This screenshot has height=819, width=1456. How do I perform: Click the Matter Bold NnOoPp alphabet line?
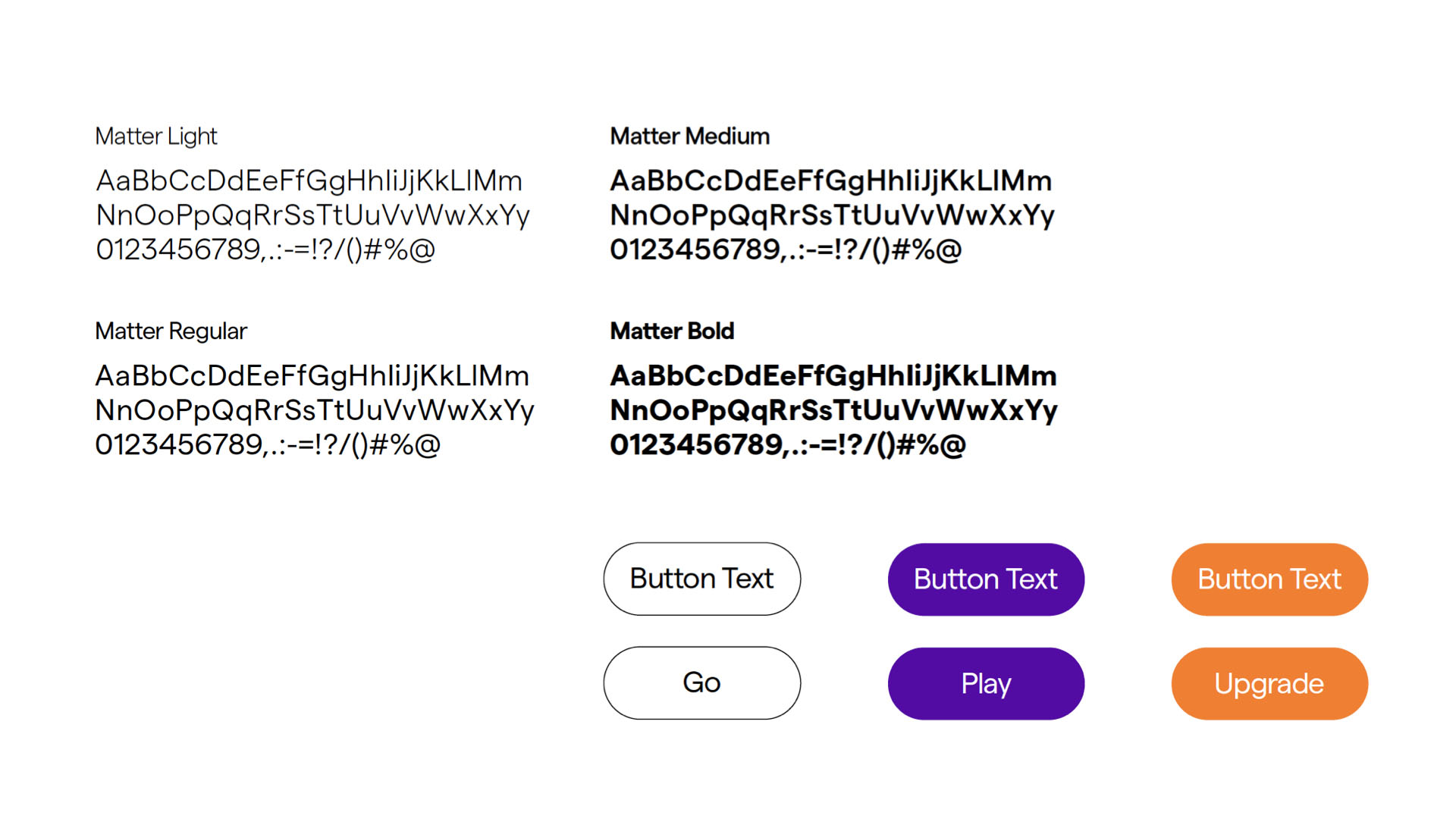point(833,410)
